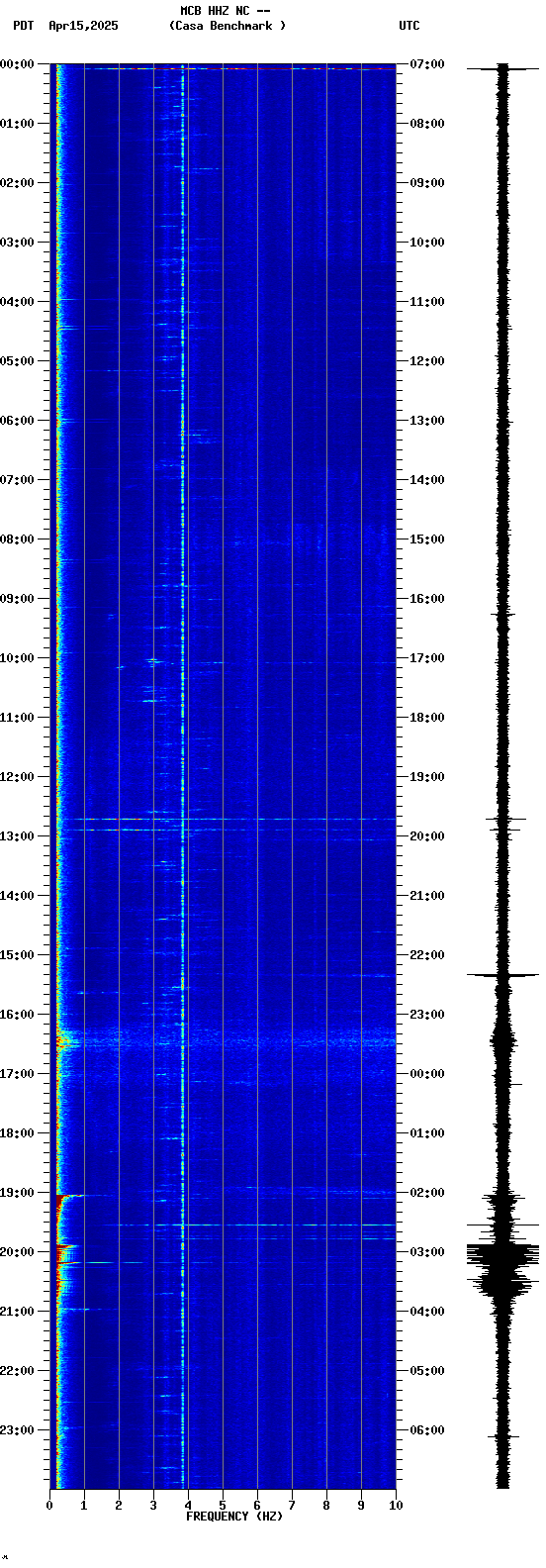Click the "02:00" label on the PDT axis
This screenshot has height=1568, width=546.
pos(17,183)
